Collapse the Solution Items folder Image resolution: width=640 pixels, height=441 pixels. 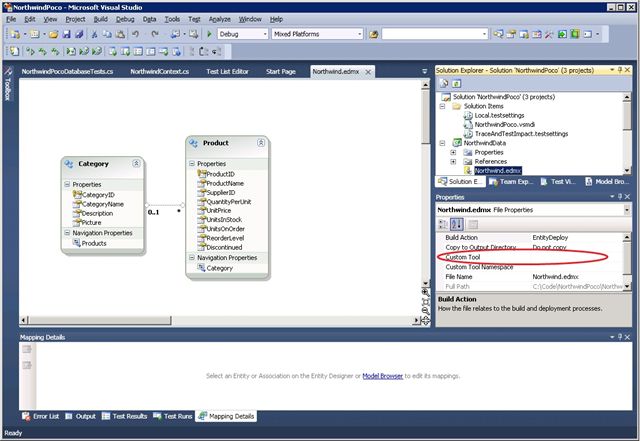pos(442,106)
